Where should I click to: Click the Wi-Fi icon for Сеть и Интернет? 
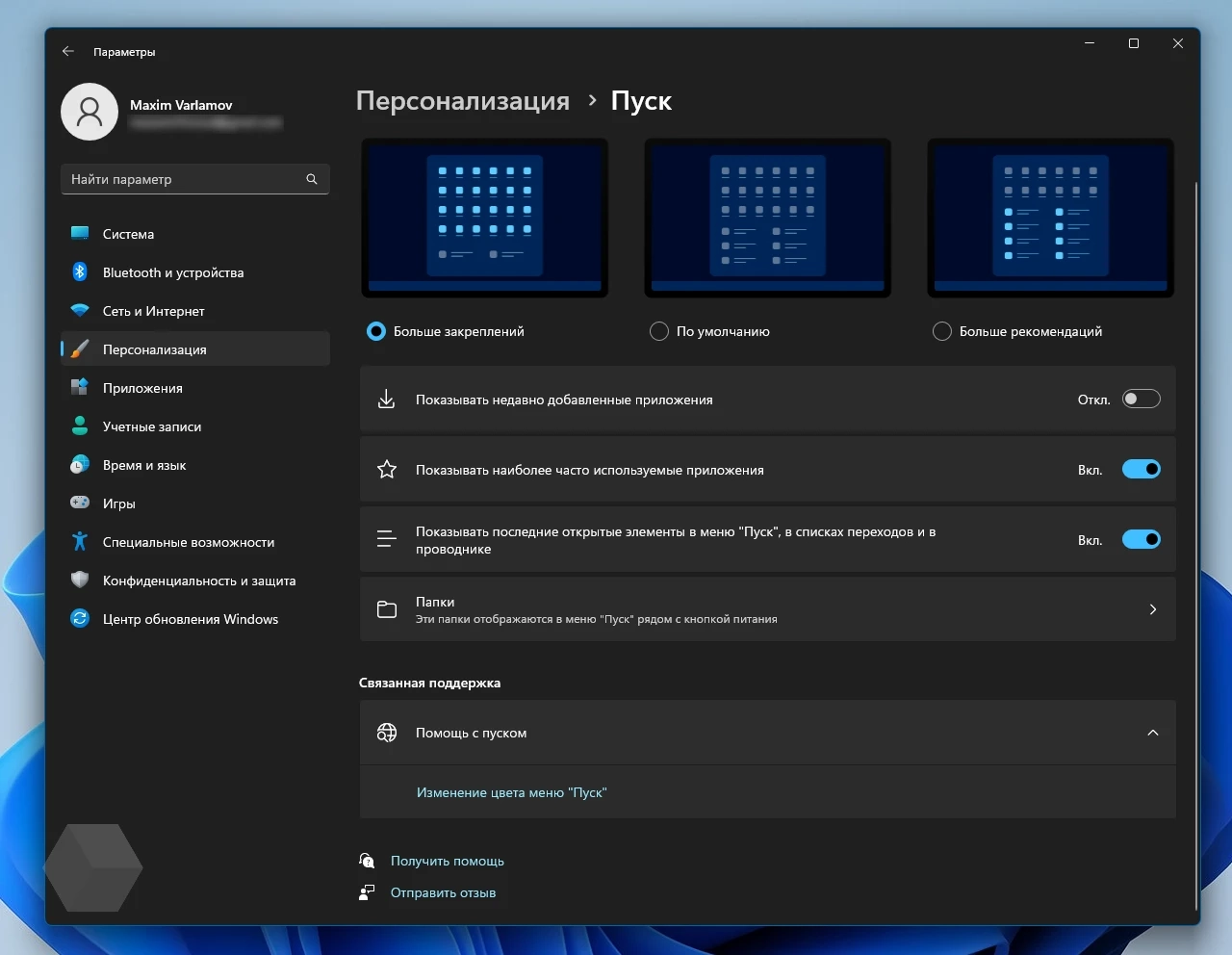tap(80, 311)
